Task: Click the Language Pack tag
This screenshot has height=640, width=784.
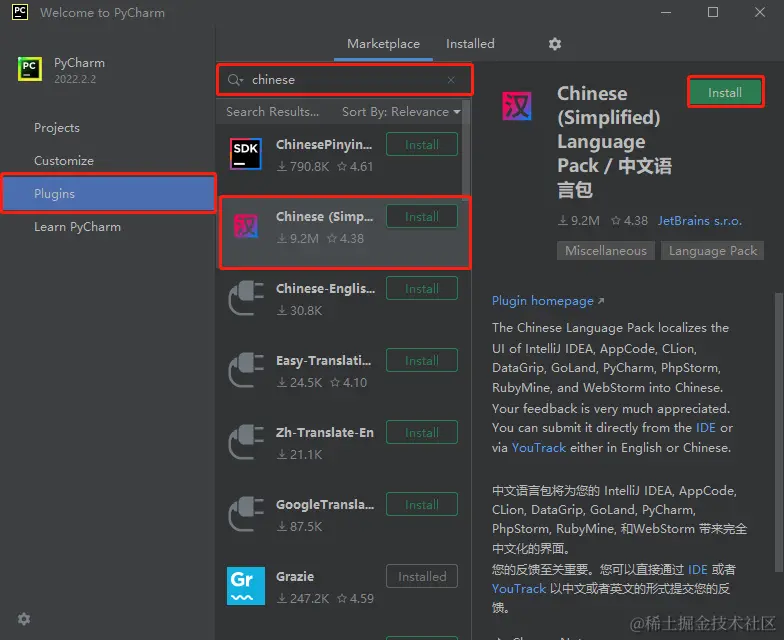Action: pos(713,250)
